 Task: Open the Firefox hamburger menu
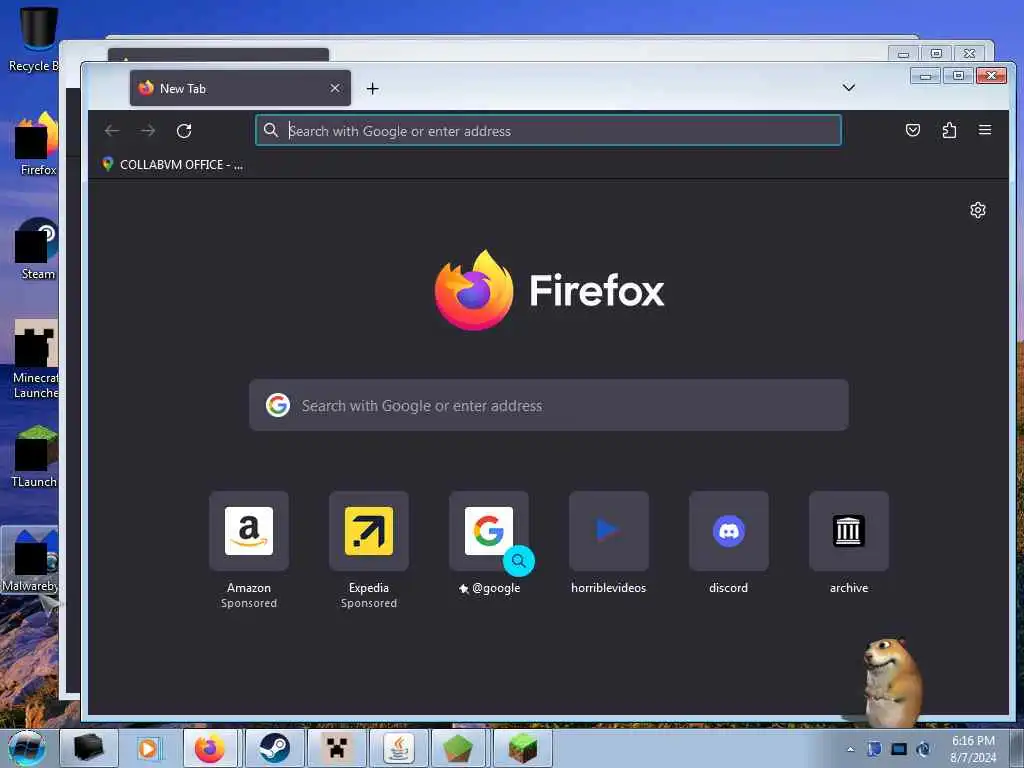(x=985, y=130)
